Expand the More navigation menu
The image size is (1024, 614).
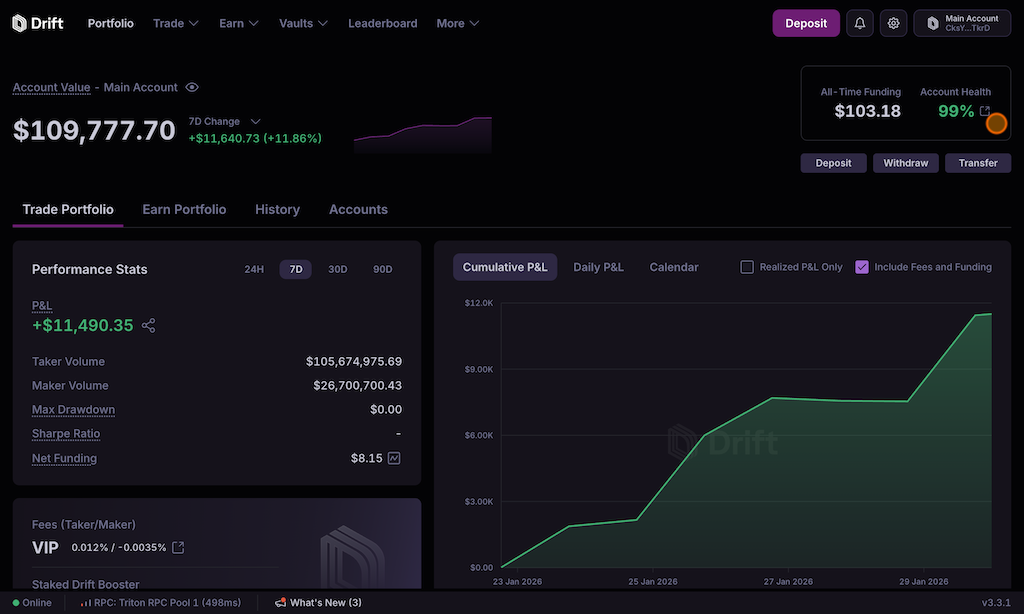457,23
